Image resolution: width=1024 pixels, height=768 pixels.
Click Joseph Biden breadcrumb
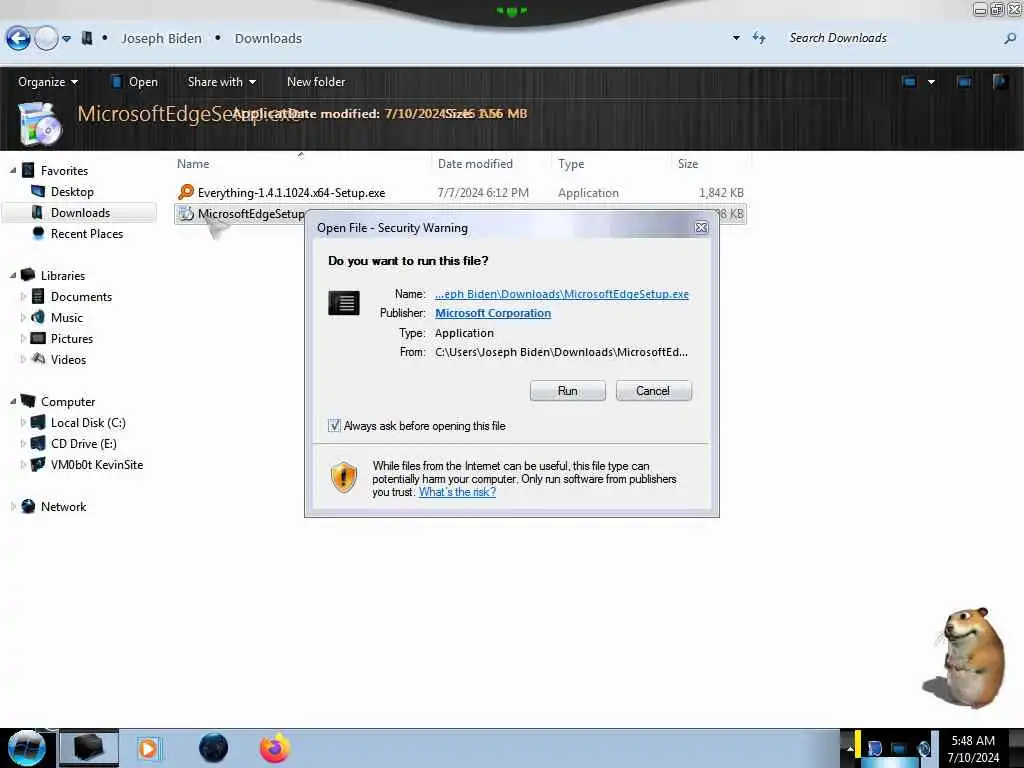click(161, 39)
